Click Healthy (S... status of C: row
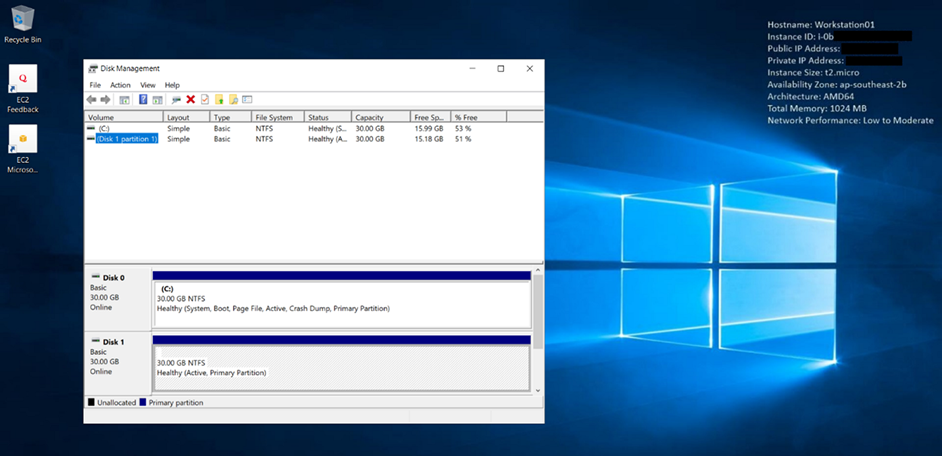Viewport: 942px width, 456px height. 327,129
